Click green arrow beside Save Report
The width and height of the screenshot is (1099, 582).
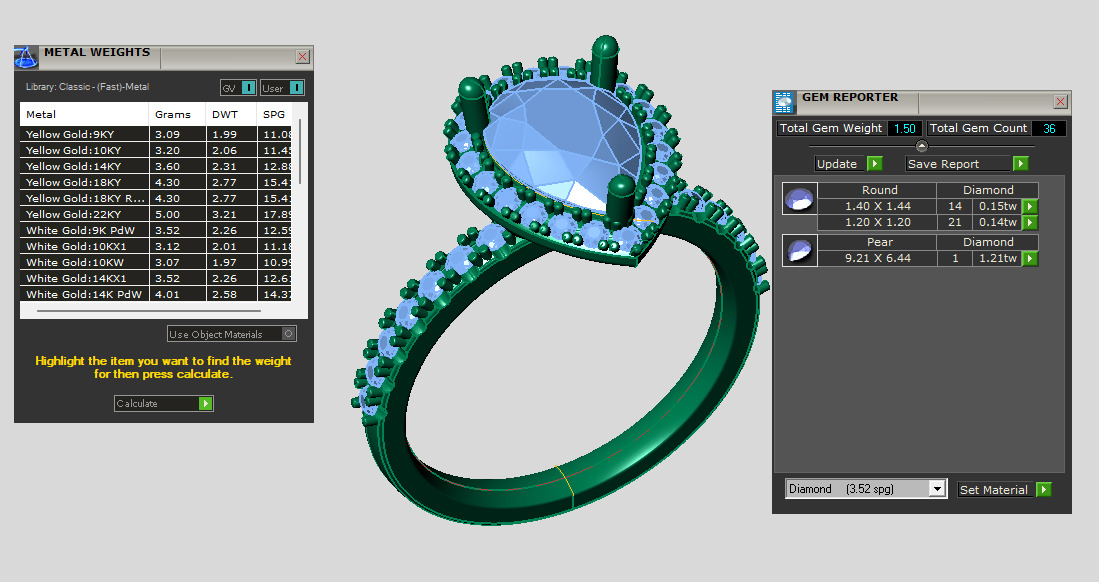(1020, 163)
